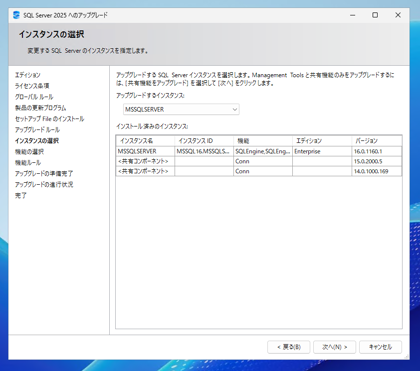This screenshot has width=420, height=371.
Task: Click the インスタンス ID column header
Action: [x=204, y=141]
